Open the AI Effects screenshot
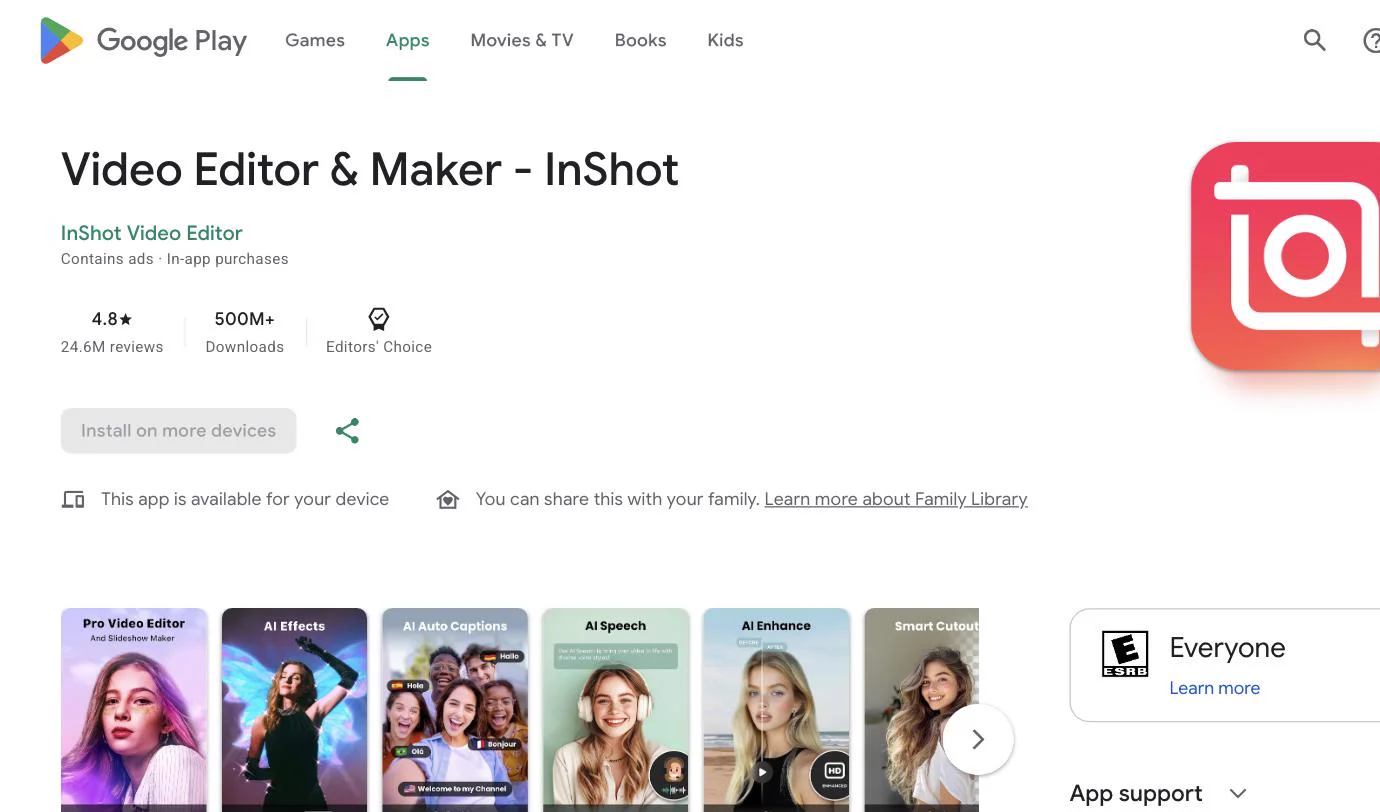The width and height of the screenshot is (1380, 812). [x=294, y=710]
